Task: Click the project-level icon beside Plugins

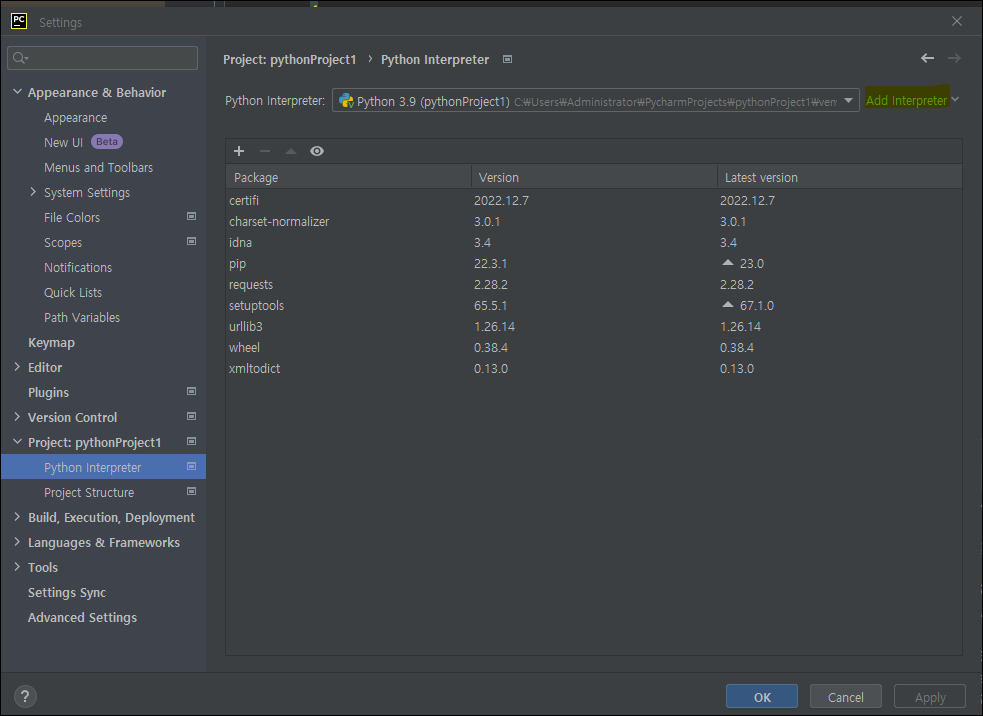Action: (192, 391)
